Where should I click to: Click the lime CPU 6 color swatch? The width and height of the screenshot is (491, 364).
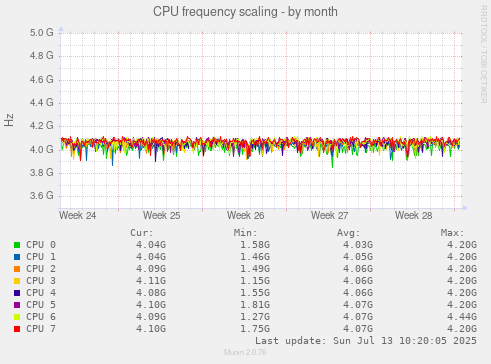(17, 317)
